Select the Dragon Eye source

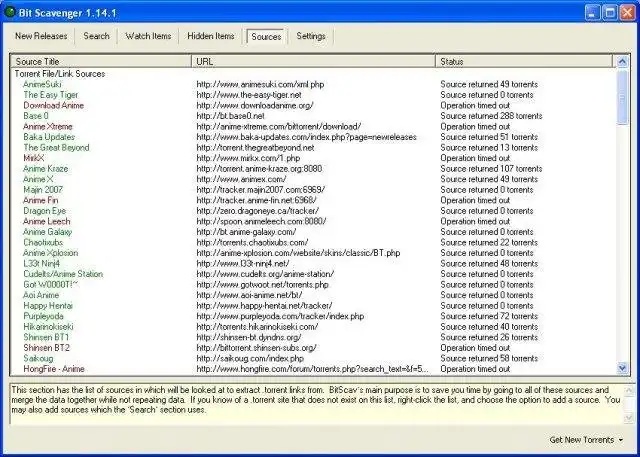[x=44, y=211]
